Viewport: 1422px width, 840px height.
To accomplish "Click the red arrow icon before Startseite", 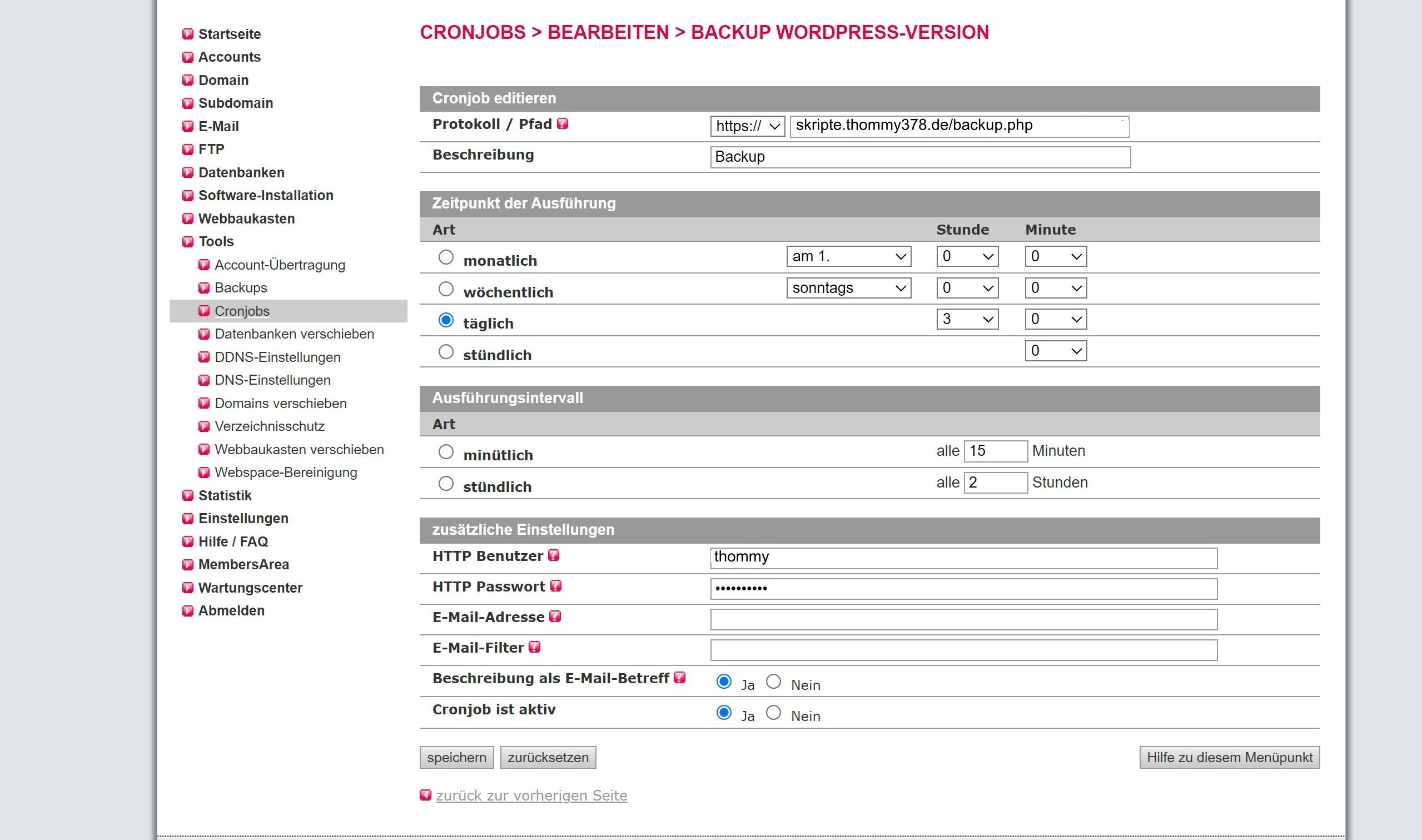I will coord(188,34).
